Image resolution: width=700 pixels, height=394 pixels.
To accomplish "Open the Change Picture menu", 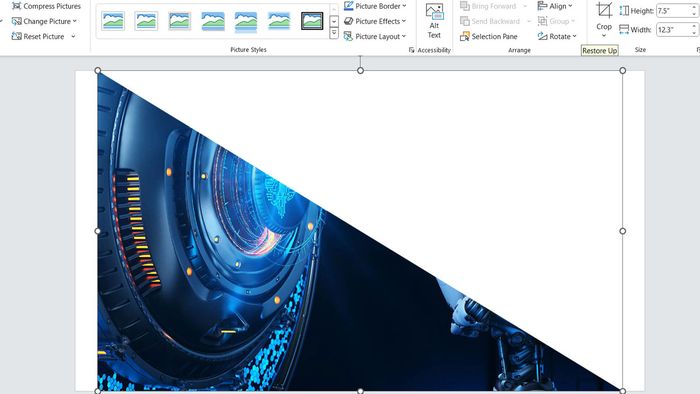I will 44,21.
